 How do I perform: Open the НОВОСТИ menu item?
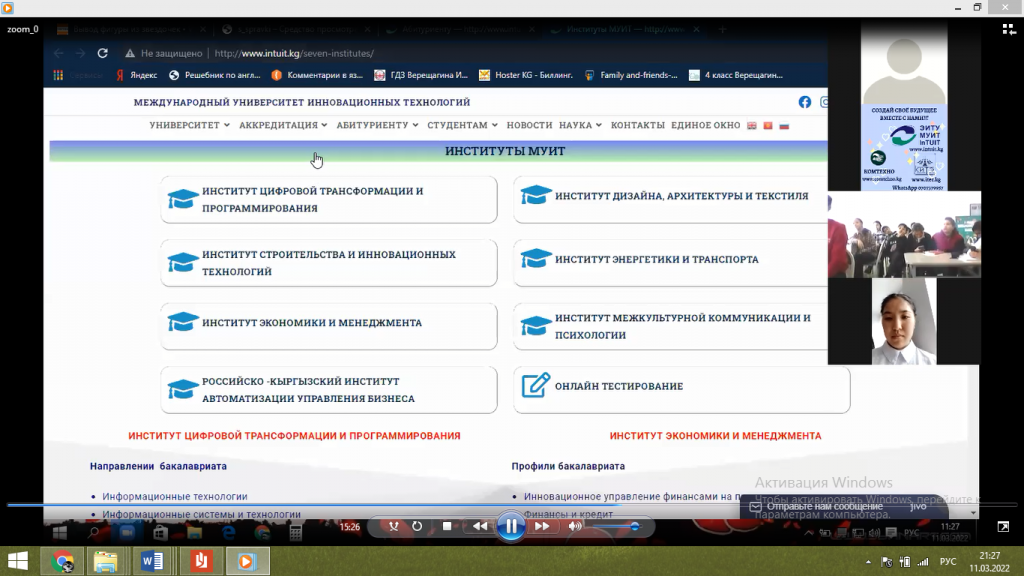click(529, 125)
